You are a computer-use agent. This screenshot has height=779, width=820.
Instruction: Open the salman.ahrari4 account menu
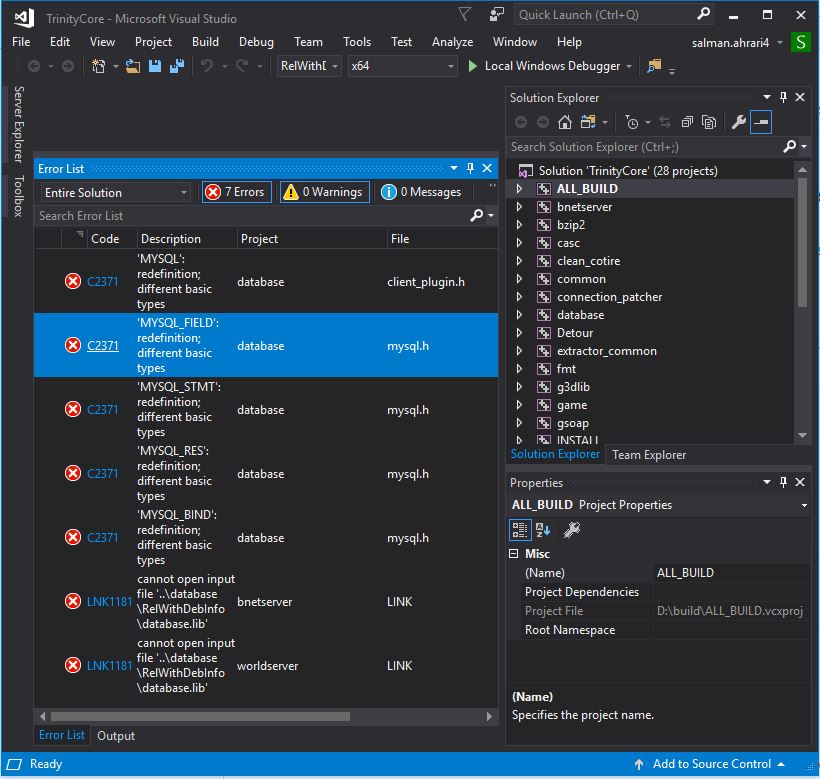736,43
